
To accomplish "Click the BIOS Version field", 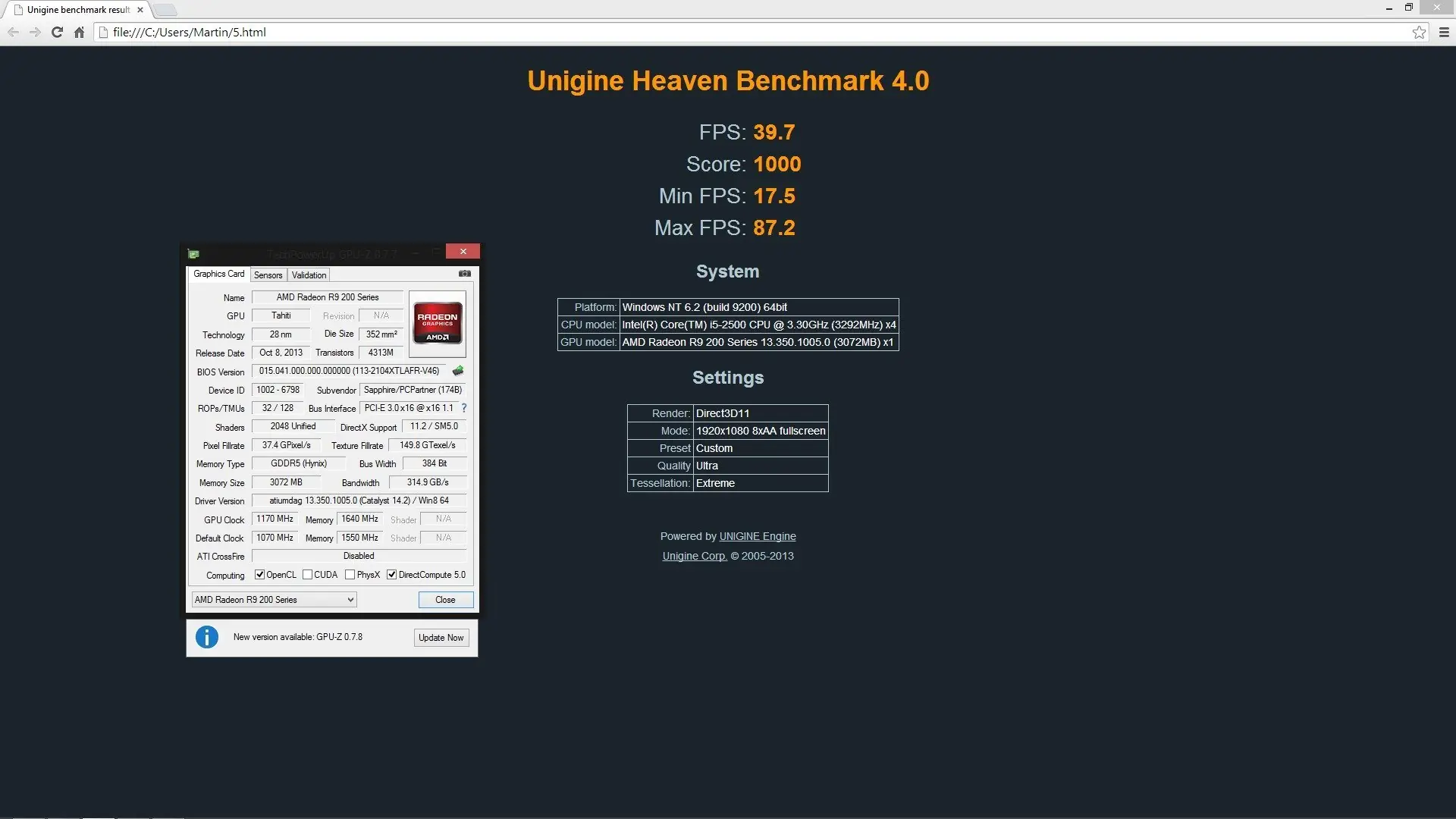I will tap(350, 371).
